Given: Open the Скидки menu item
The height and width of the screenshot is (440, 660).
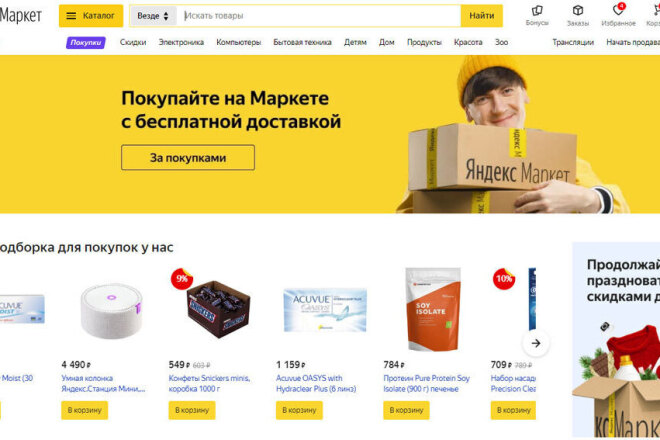Looking at the screenshot, I should [x=133, y=43].
